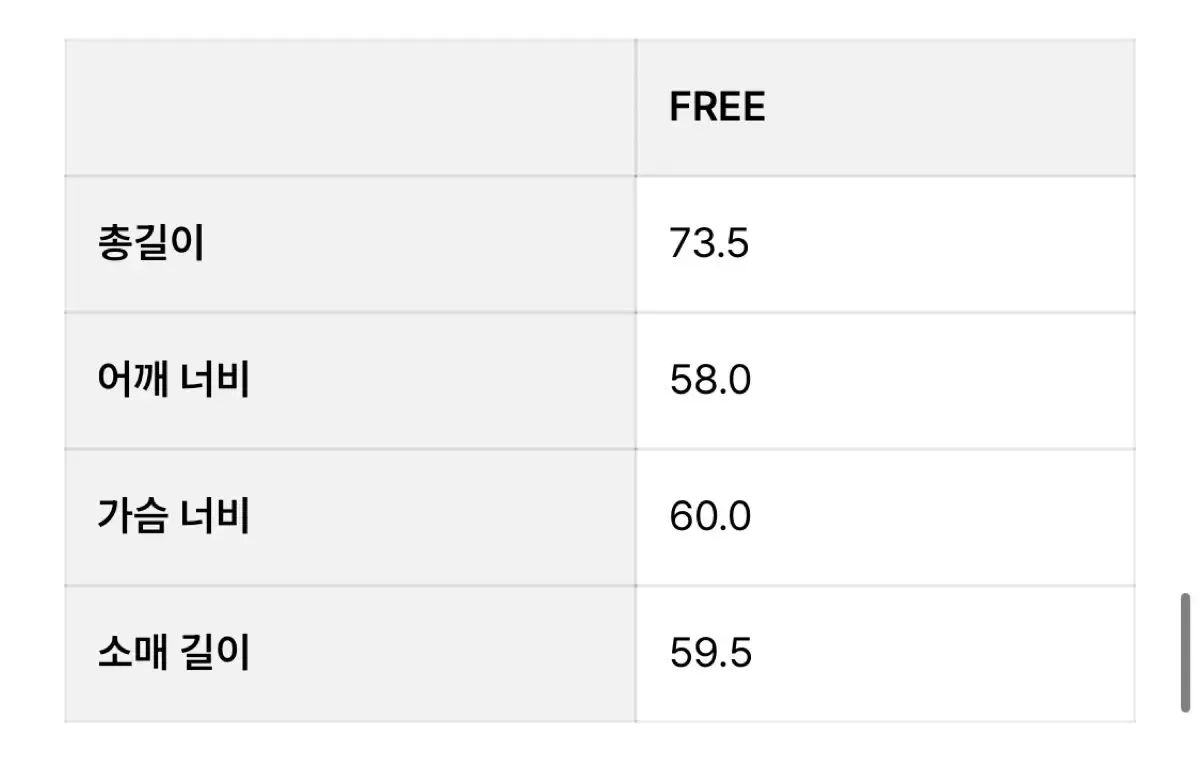Click the 58.0 shoulder width value

tap(710, 381)
